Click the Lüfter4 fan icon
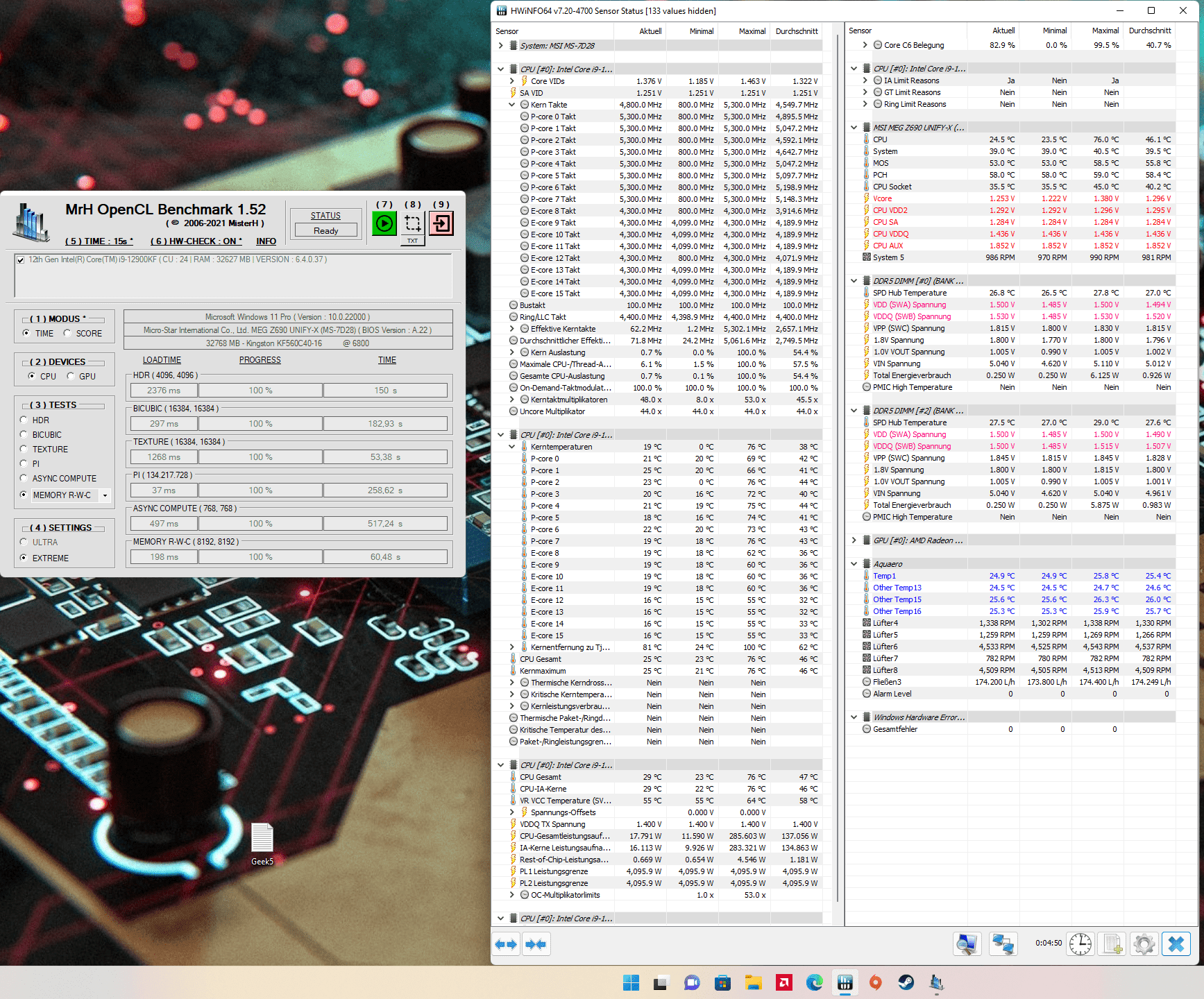Image resolution: width=1204 pixels, height=999 pixels. [867, 623]
